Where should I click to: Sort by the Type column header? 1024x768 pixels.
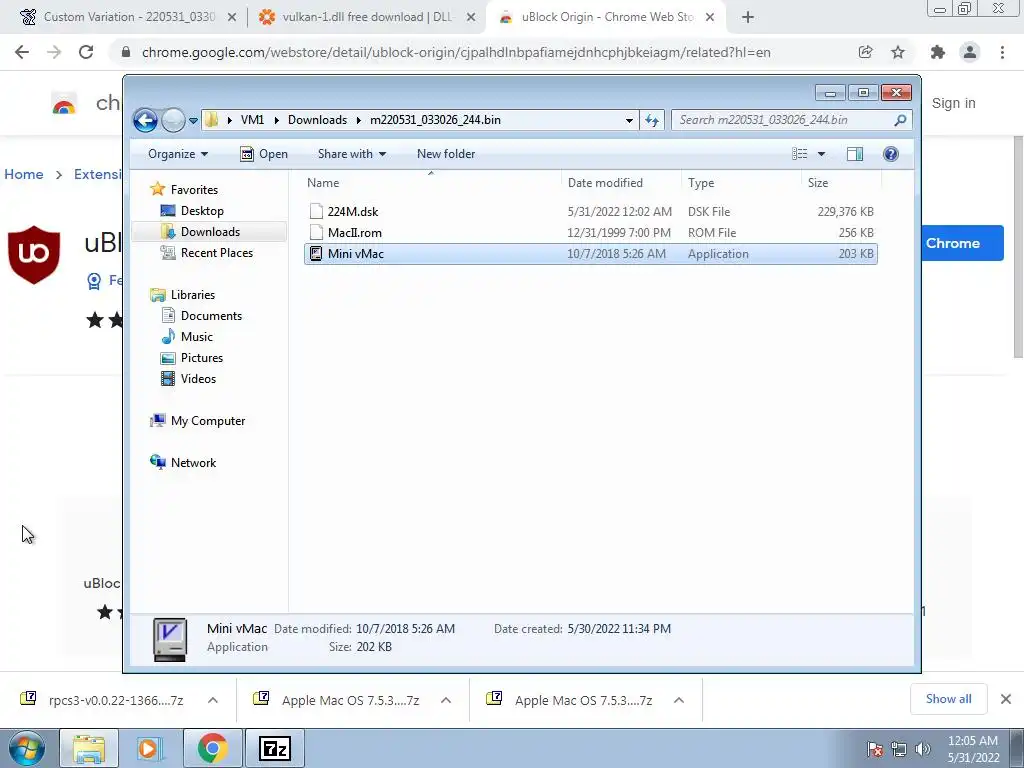pos(741,183)
